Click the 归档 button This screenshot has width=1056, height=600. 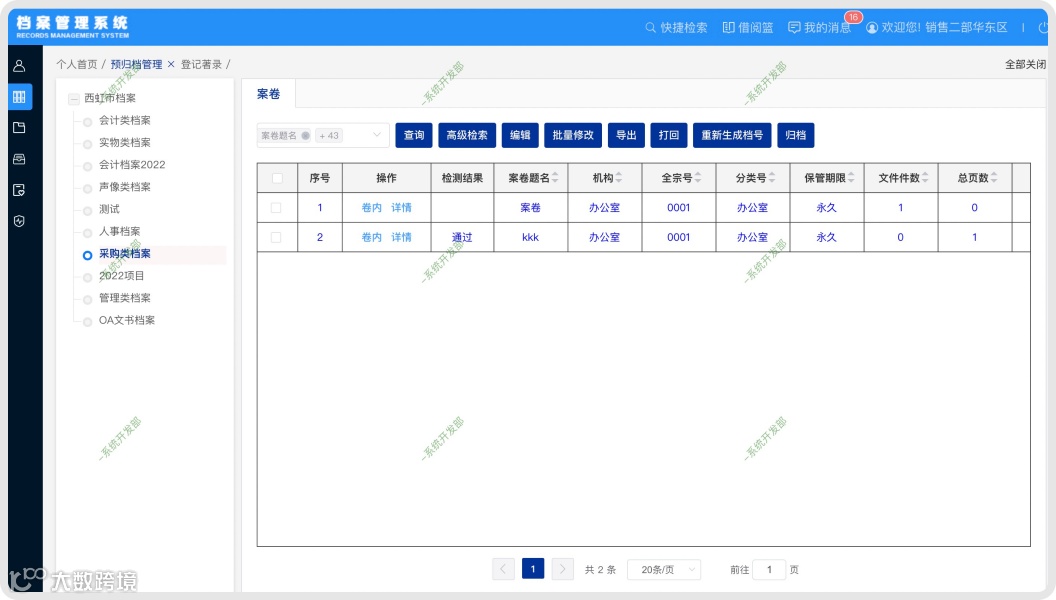[795, 135]
